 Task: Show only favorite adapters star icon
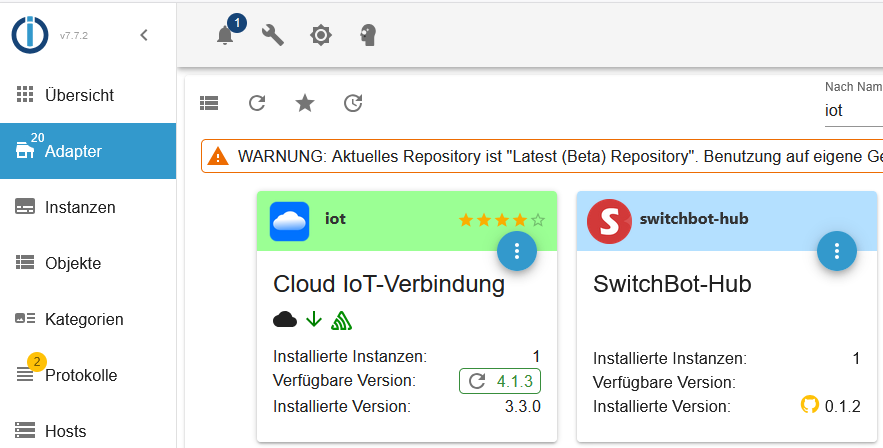point(305,102)
